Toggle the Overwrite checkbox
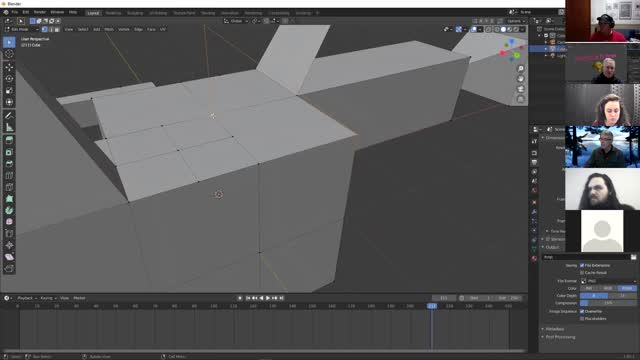The width and height of the screenshot is (640, 360). (x=582, y=311)
